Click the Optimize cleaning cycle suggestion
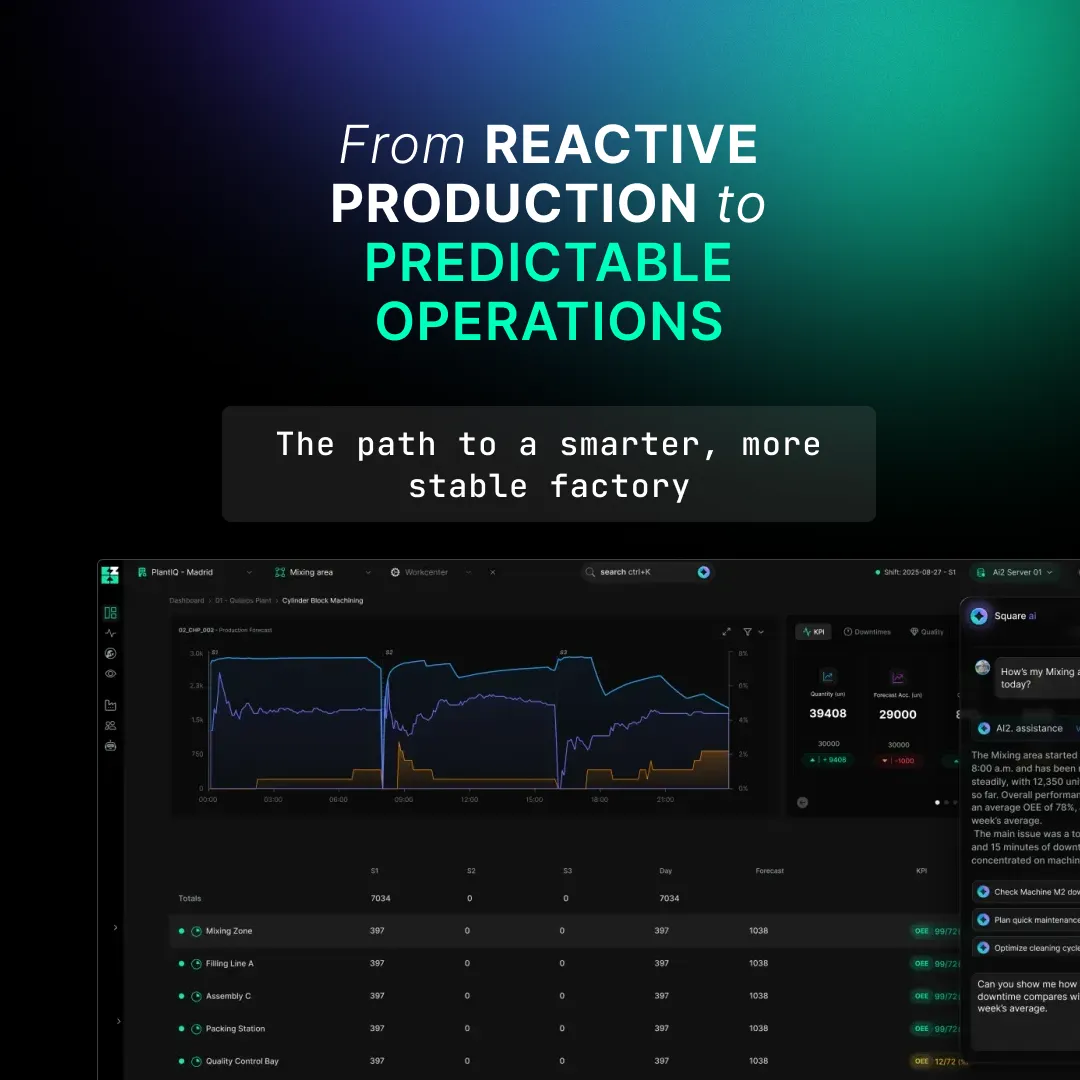This screenshot has height=1080, width=1080. pyautogui.click(x=1026, y=948)
